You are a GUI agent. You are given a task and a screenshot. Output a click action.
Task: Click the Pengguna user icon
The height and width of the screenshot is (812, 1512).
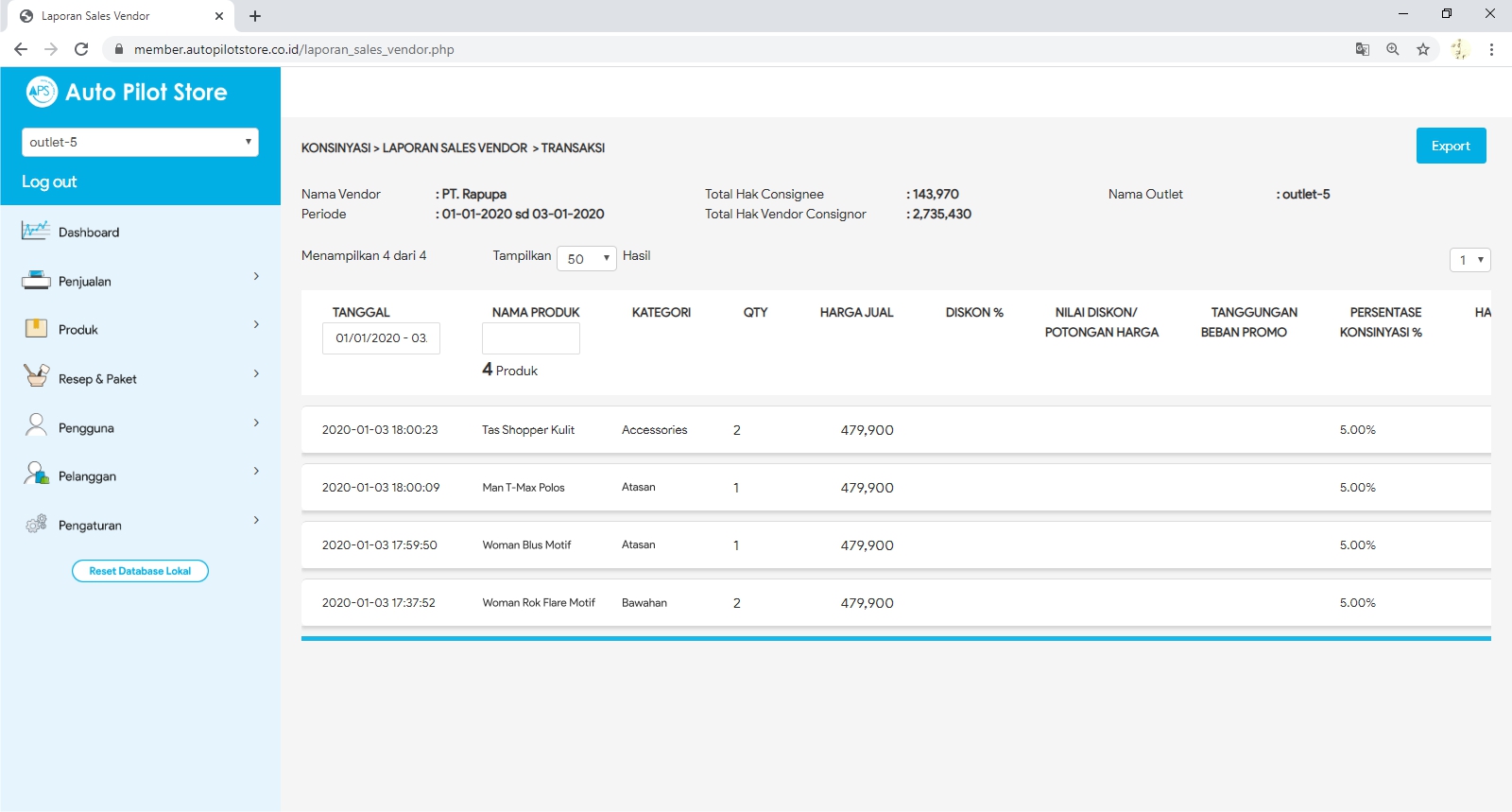[36, 425]
